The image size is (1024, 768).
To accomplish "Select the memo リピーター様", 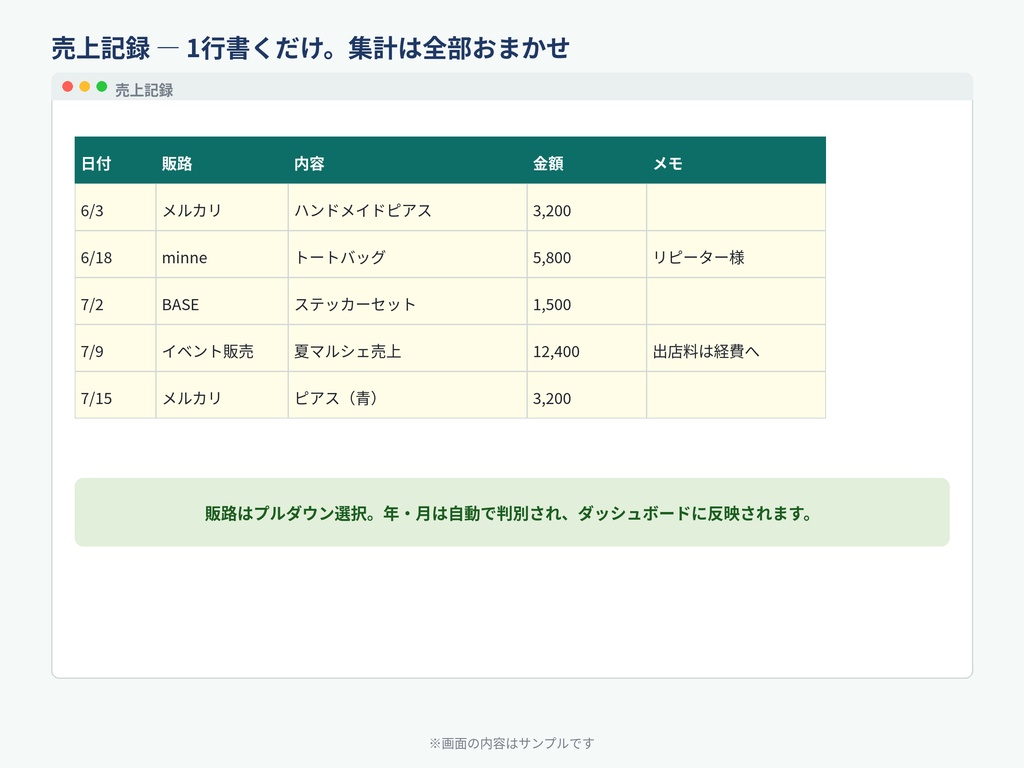I will (736, 255).
